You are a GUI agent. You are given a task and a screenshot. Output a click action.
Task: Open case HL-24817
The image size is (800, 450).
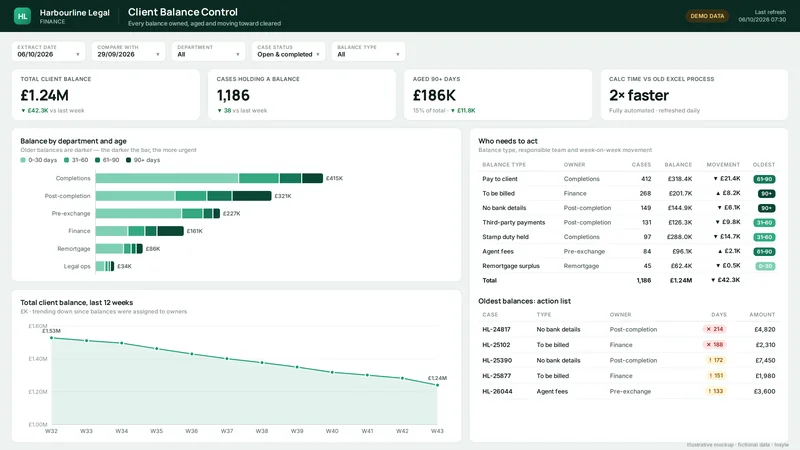tap(496, 330)
